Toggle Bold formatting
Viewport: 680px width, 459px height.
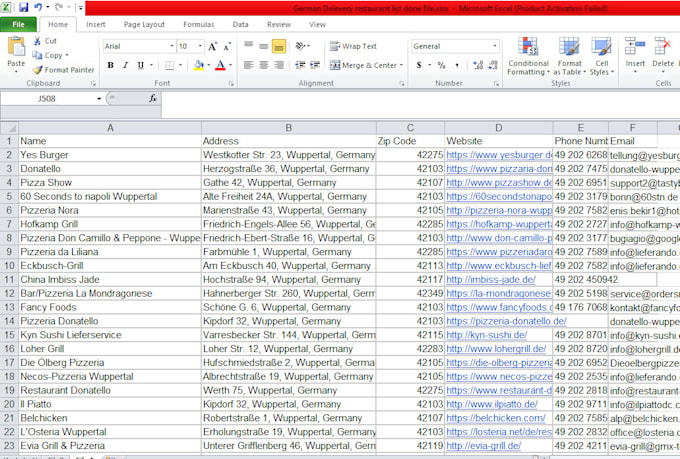click(x=111, y=65)
